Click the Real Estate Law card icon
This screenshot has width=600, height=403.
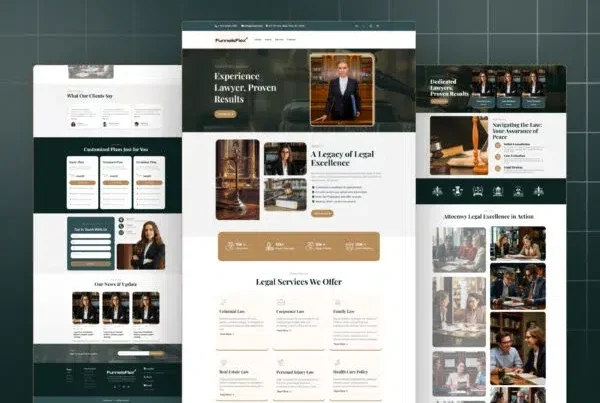[223, 362]
